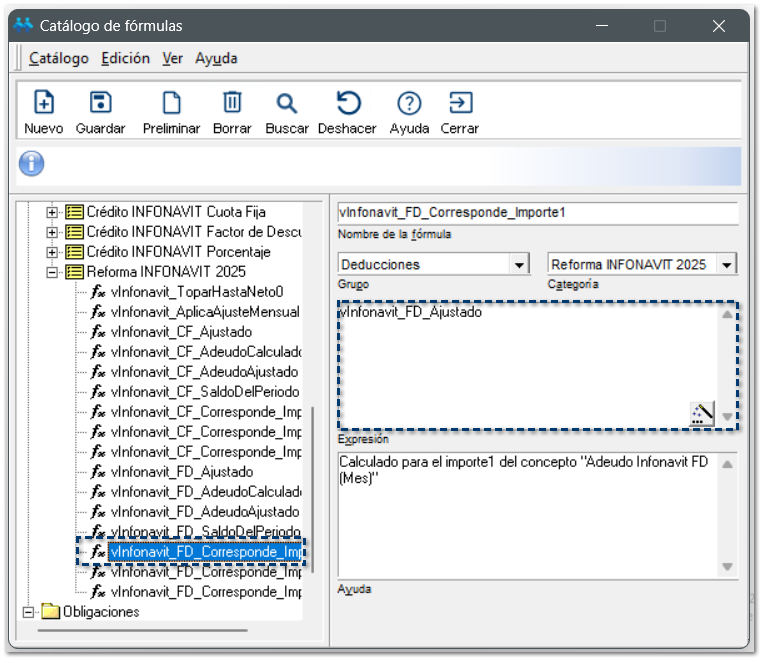Open the Ayuda question mark icon

(409, 103)
